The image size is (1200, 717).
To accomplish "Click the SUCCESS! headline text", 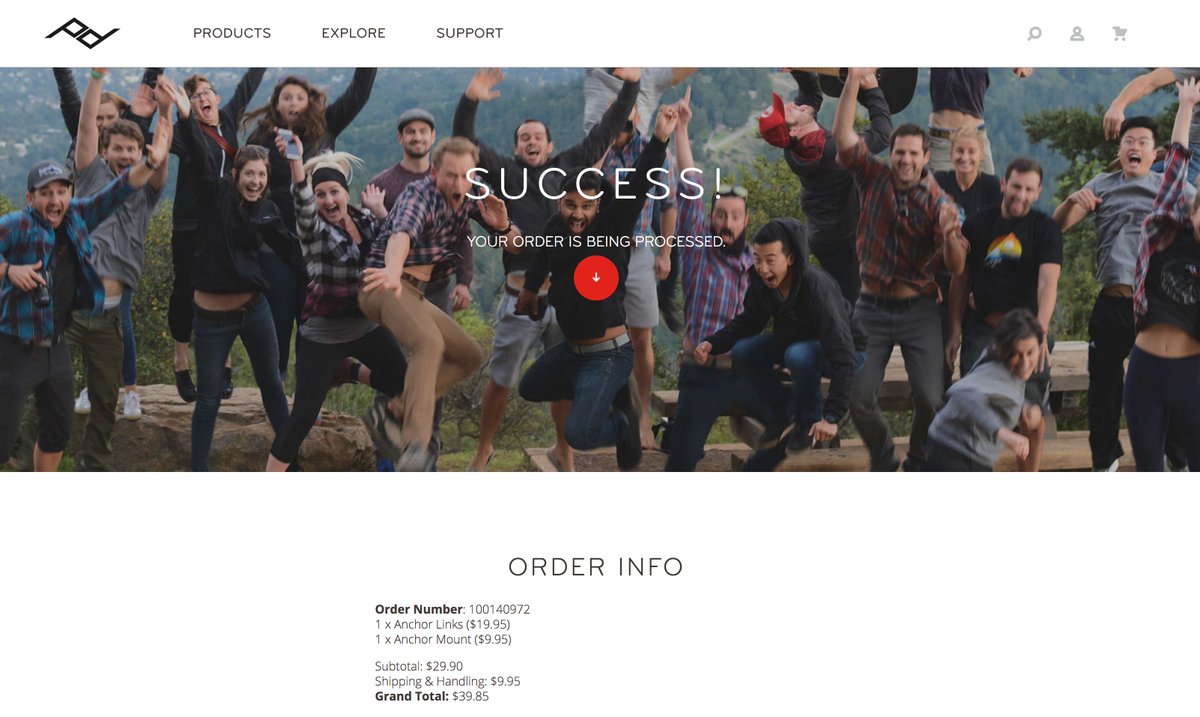I will (595, 183).
